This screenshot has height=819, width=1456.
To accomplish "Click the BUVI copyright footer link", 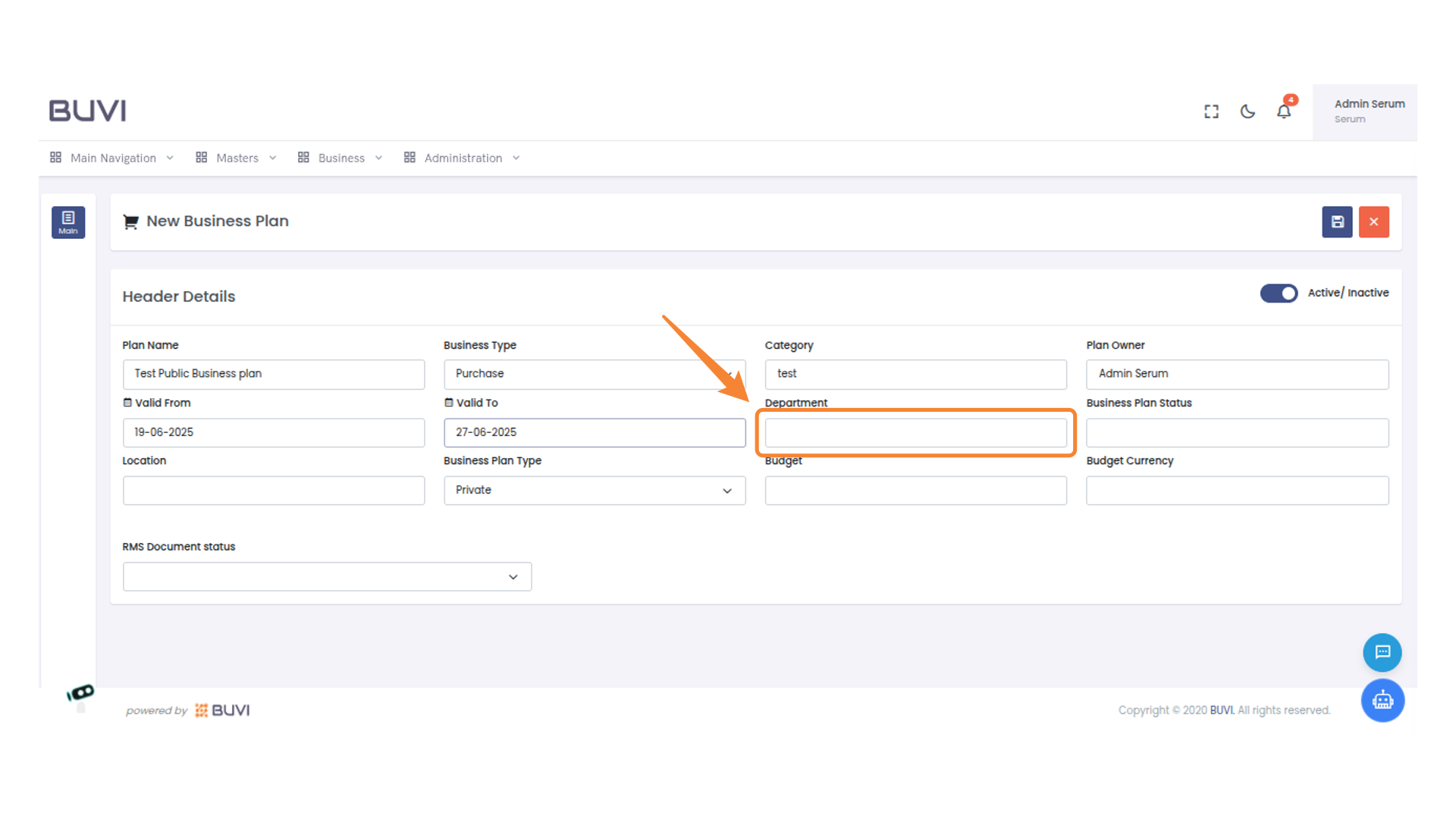I will (x=1221, y=711).
